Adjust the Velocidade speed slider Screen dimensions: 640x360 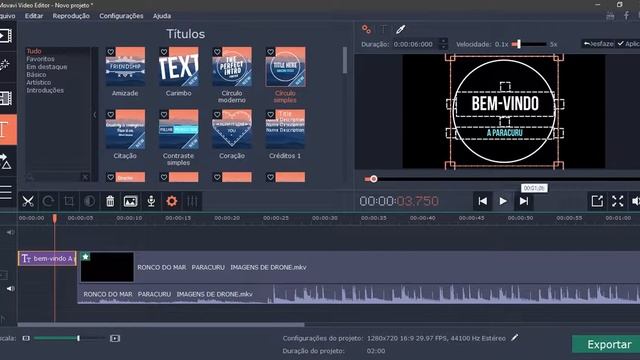pos(529,44)
